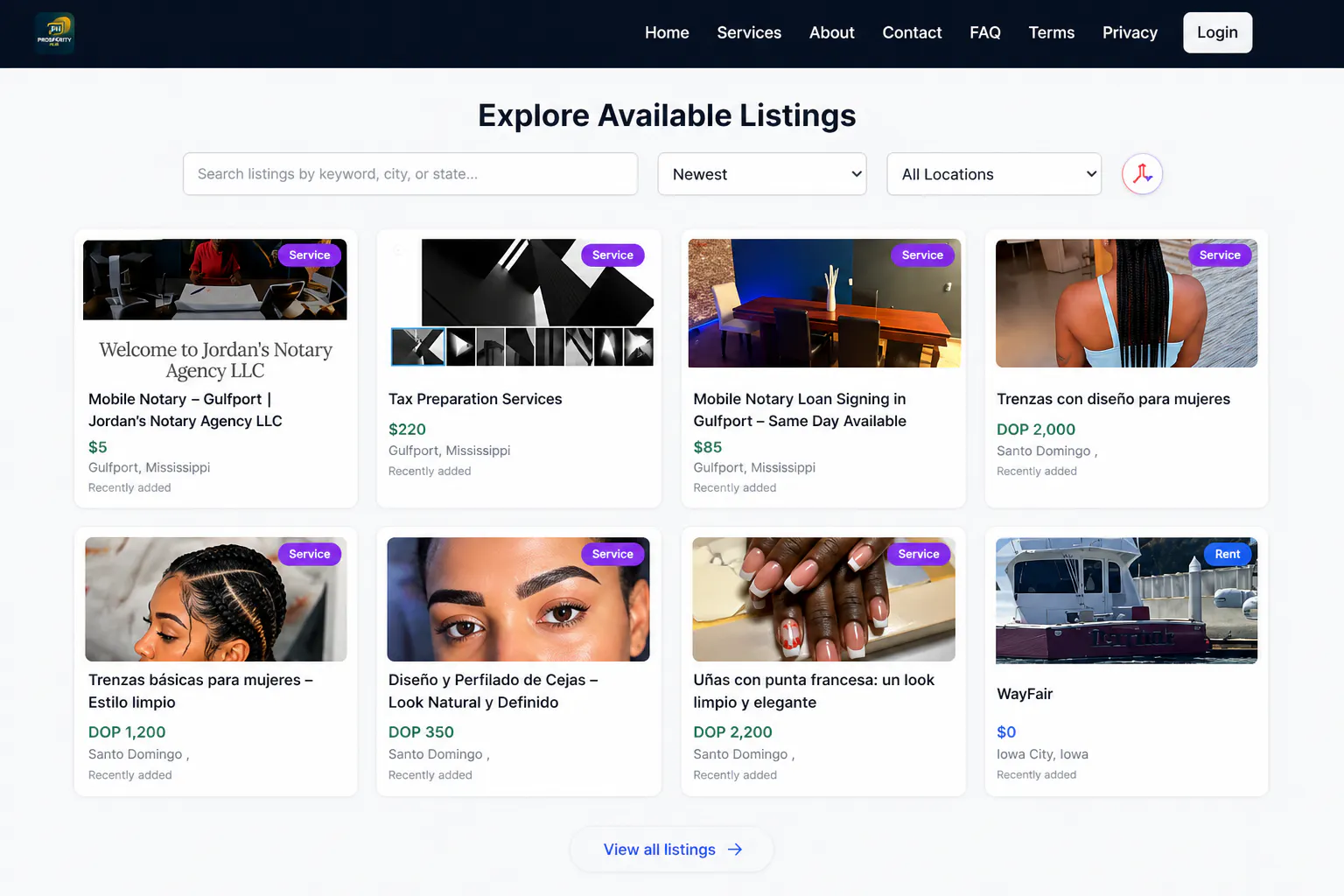The width and height of the screenshot is (1344, 896).
Task: Open the Contact page
Action: 912,32
